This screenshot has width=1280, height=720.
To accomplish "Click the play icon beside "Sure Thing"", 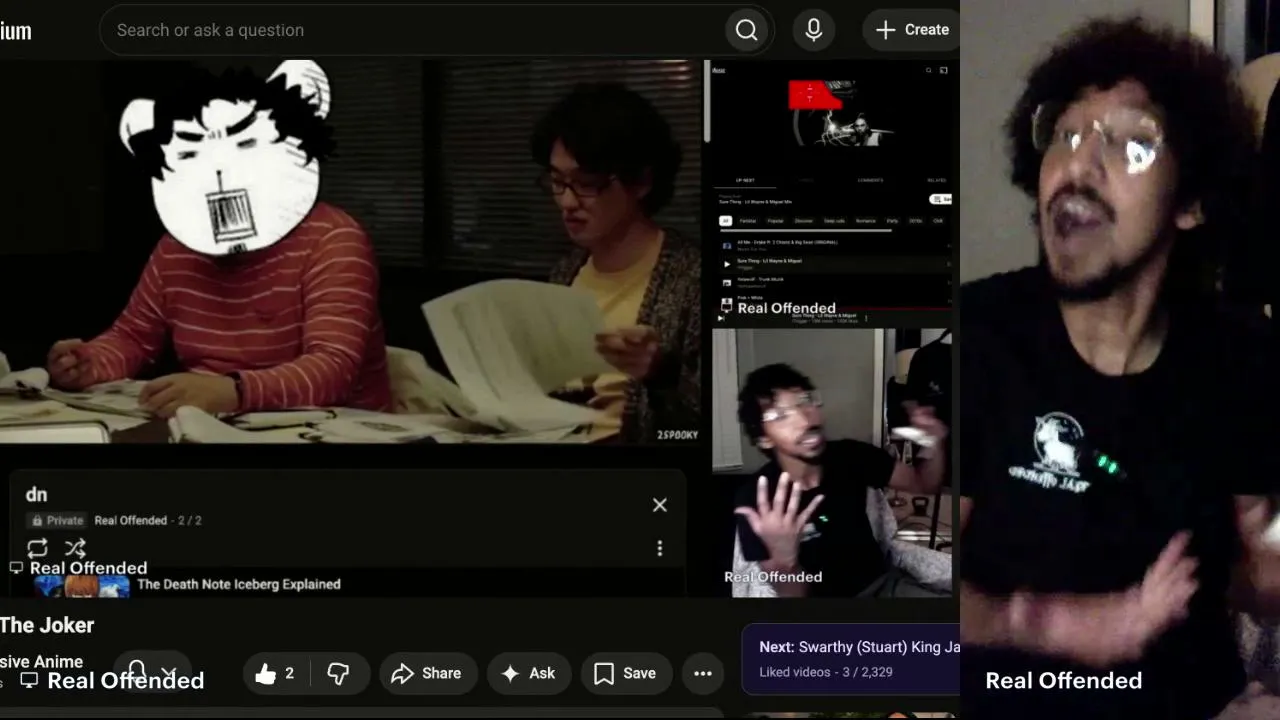I will point(727,264).
